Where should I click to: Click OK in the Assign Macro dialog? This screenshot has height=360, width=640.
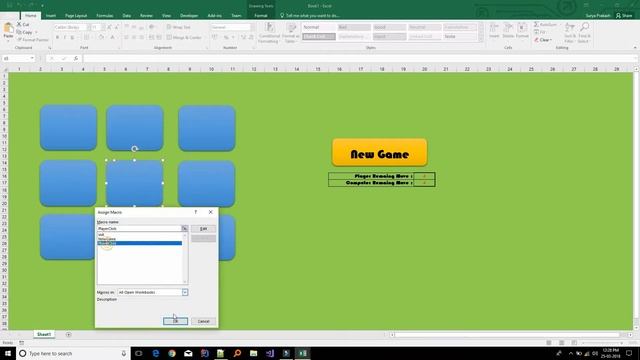[x=175, y=321]
